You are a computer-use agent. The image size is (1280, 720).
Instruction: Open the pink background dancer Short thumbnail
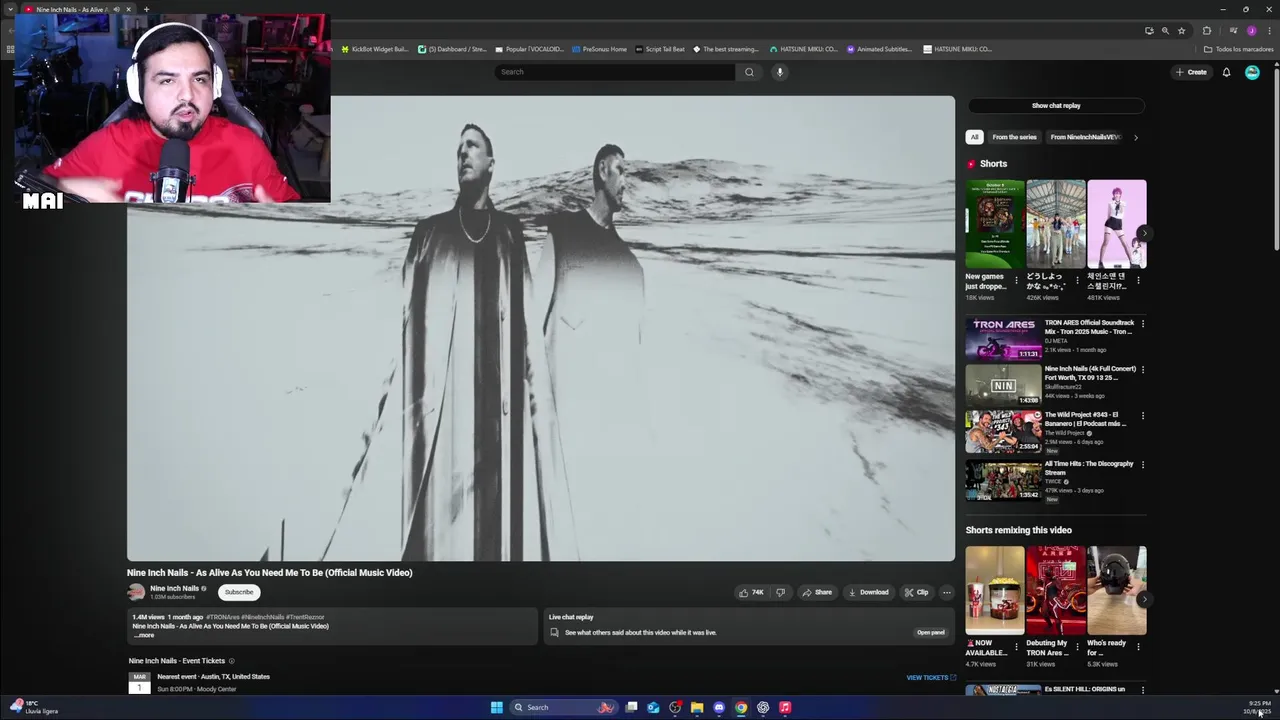pos(1116,224)
